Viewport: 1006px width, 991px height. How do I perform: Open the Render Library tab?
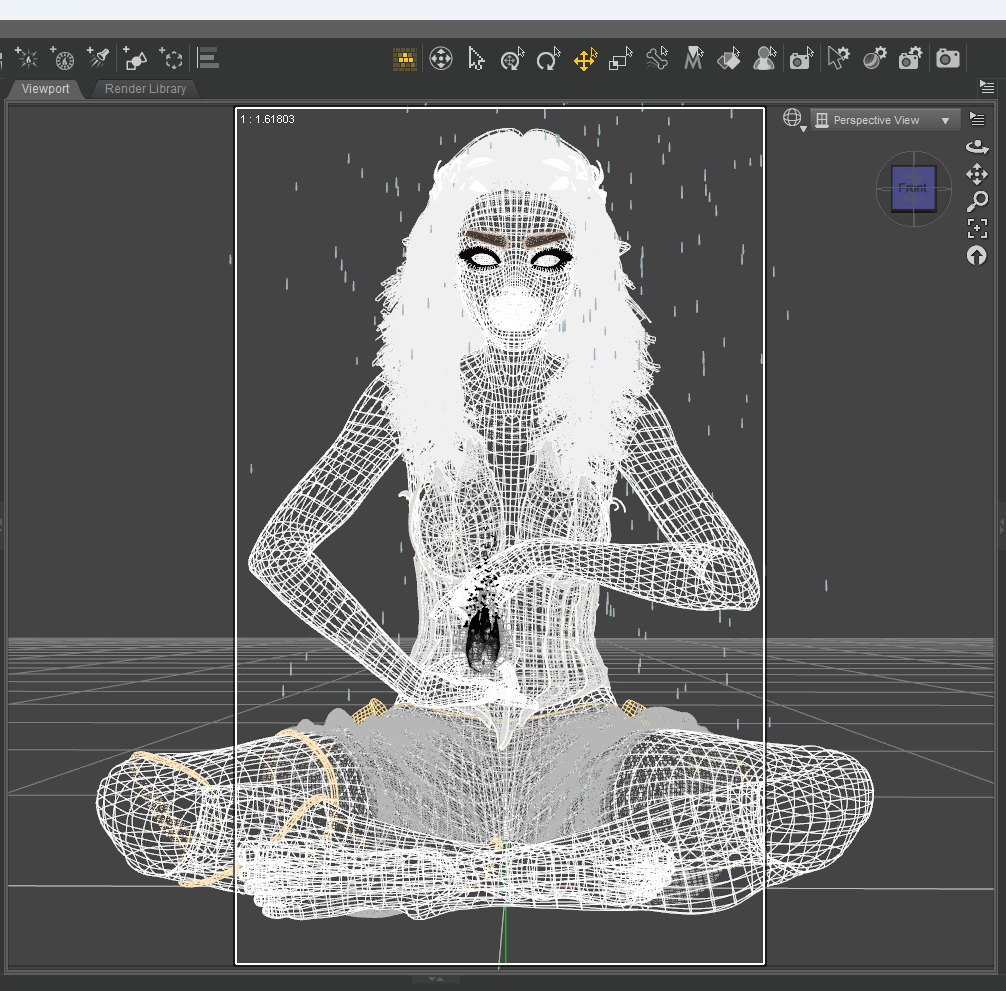tap(145, 89)
